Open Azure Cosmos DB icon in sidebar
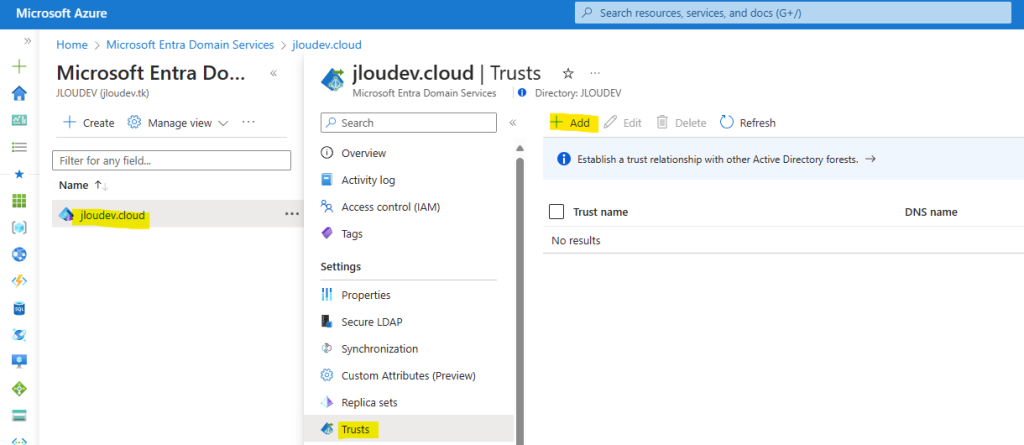The width and height of the screenshot is (1024, 445). pyautogui.click(x=20, y=335)
